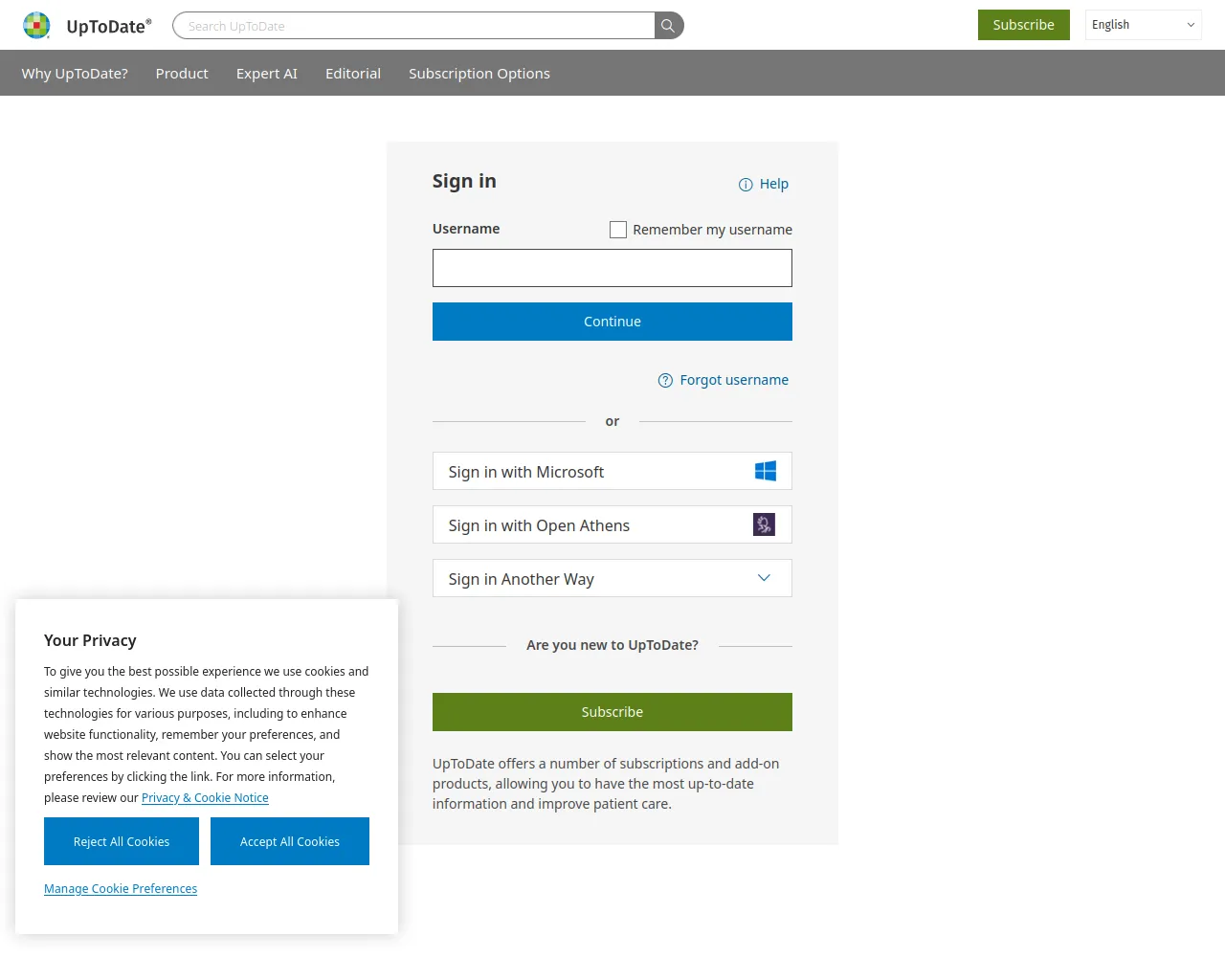Click the blue Continue button
This screenshot has width=1225, height=980.
pos(612,322)
